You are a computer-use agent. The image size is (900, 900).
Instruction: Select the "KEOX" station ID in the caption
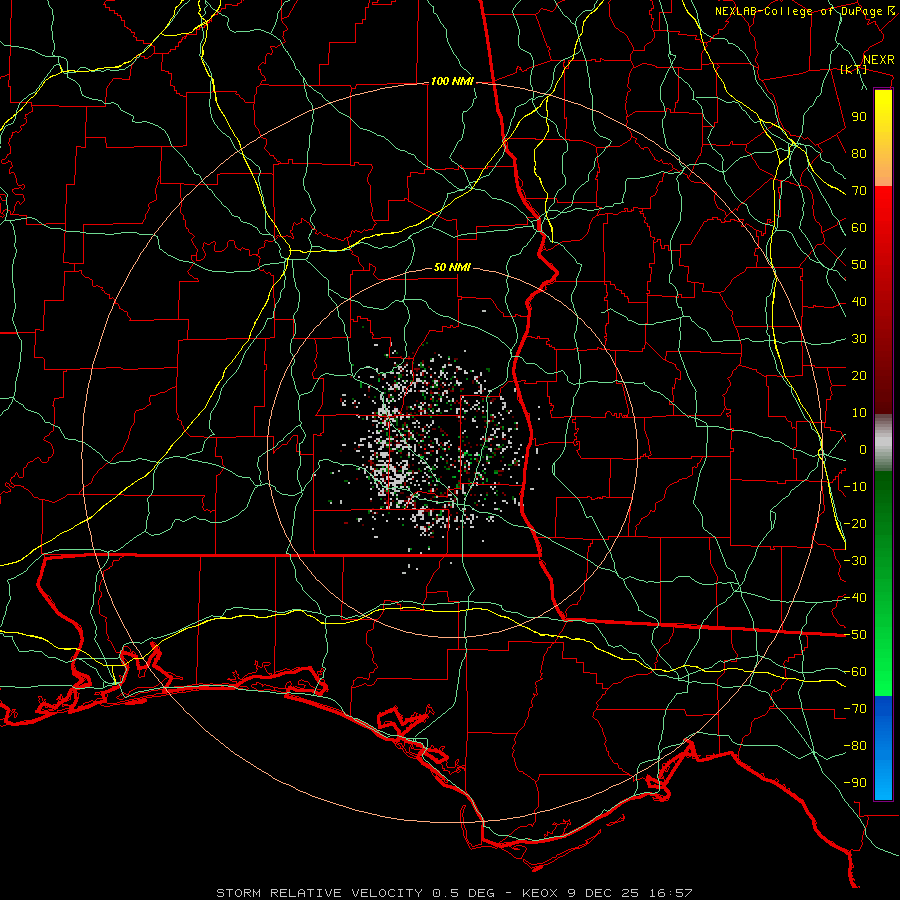[x=540, y=893]
